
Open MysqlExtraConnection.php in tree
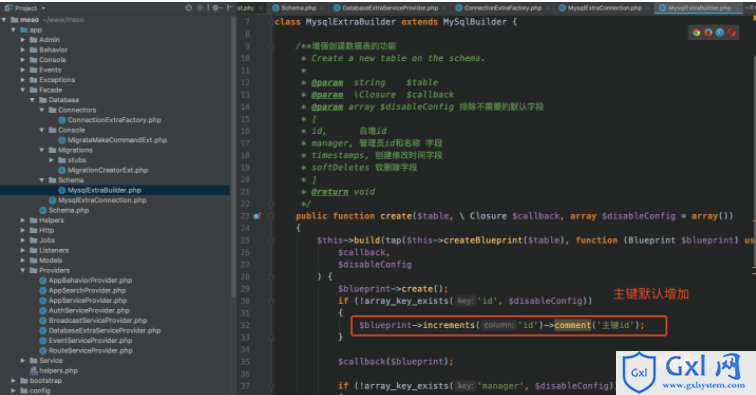tap(102, 200)
